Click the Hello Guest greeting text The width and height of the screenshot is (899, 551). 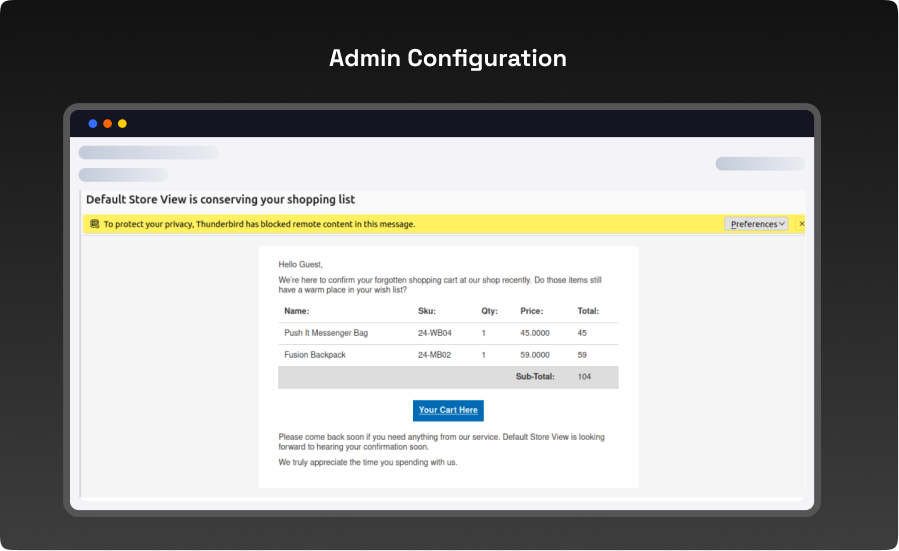point(301,264)
